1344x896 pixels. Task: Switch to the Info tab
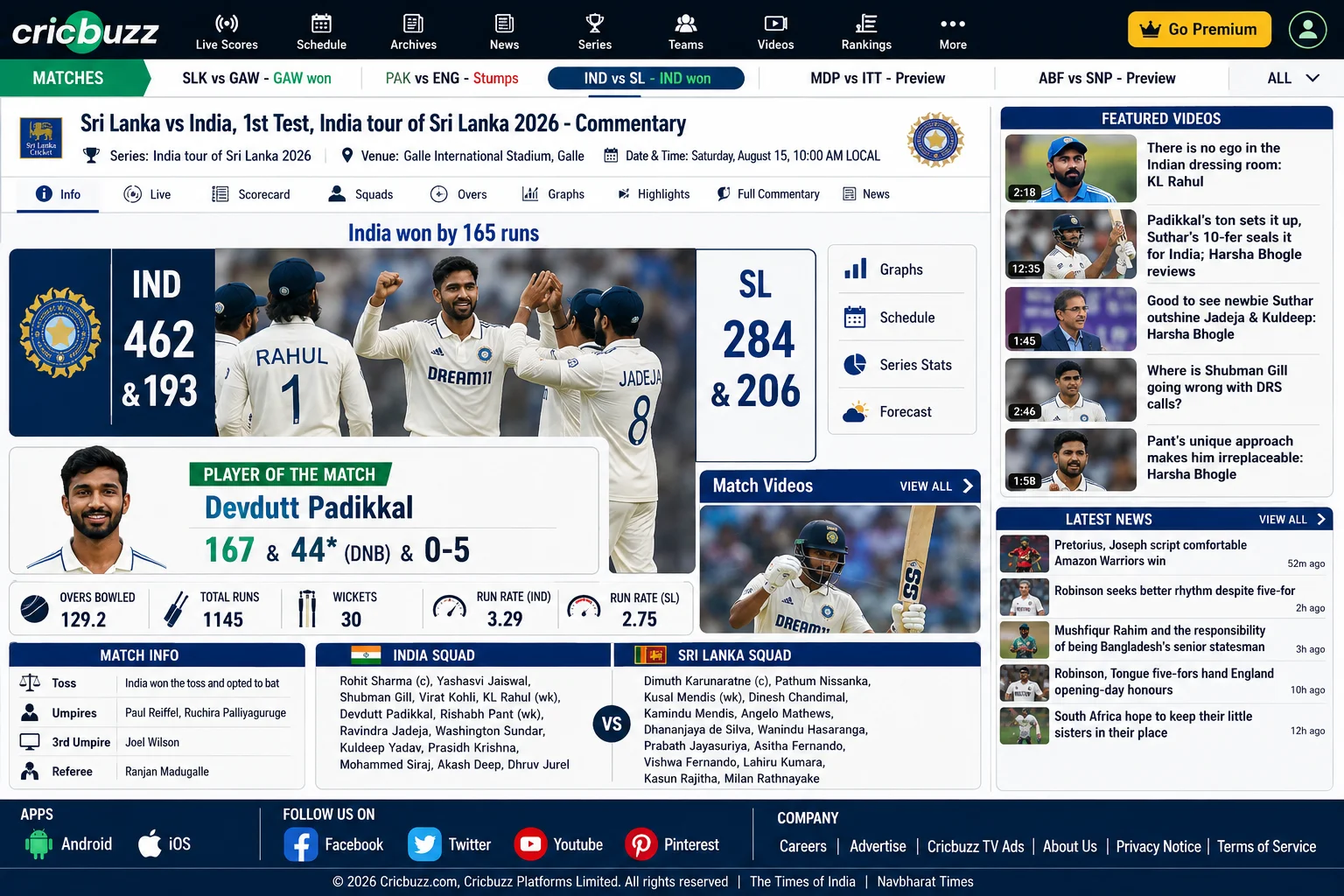pos(58,194)
